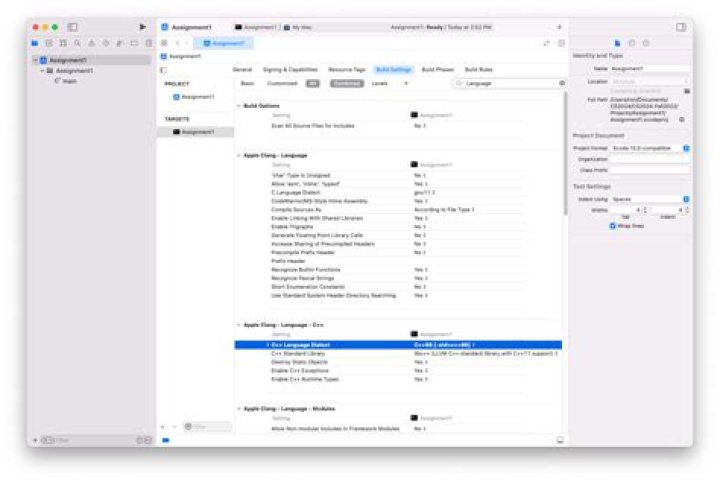Switch to the Levels view
This screenshot has width=720, height=482.
(380, 84)
